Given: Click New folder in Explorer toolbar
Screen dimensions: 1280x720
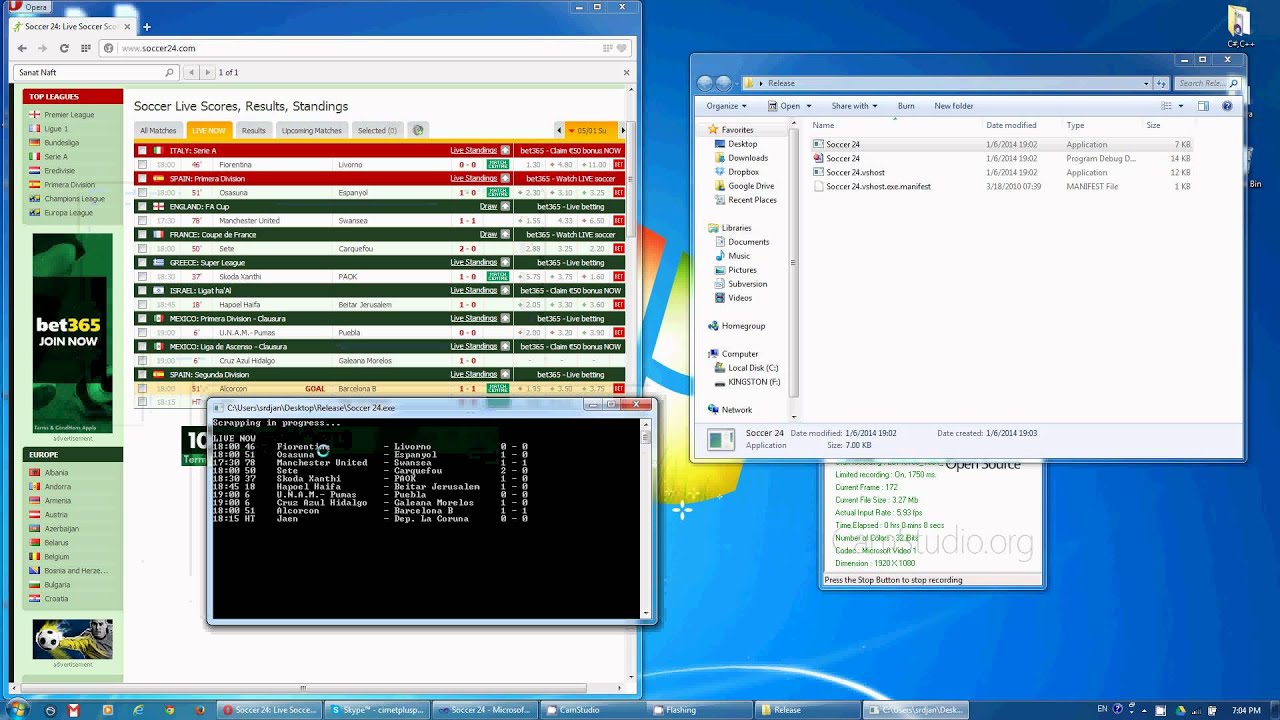Looking at the screenshot, I should pos(954,106).
